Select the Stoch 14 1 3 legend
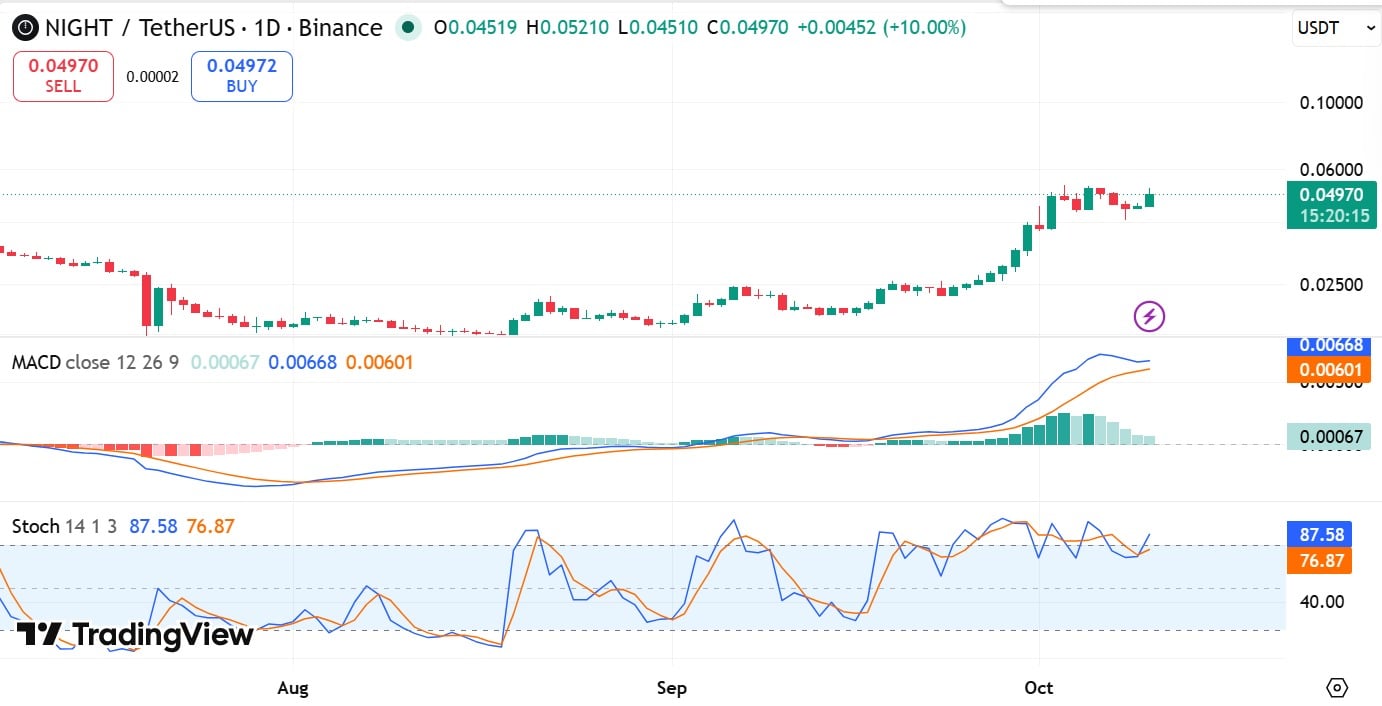 (65, 526)
